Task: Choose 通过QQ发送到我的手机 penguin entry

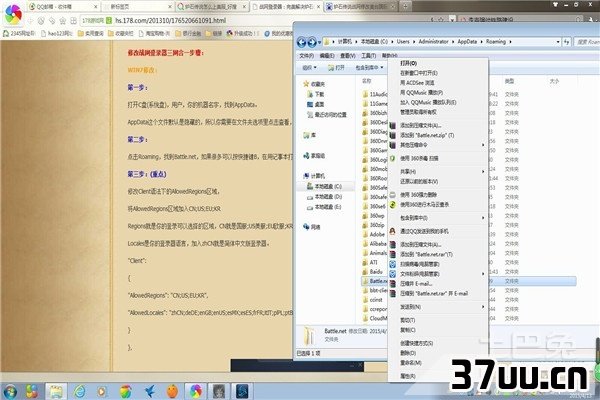Action: click(x=424, y=231)
